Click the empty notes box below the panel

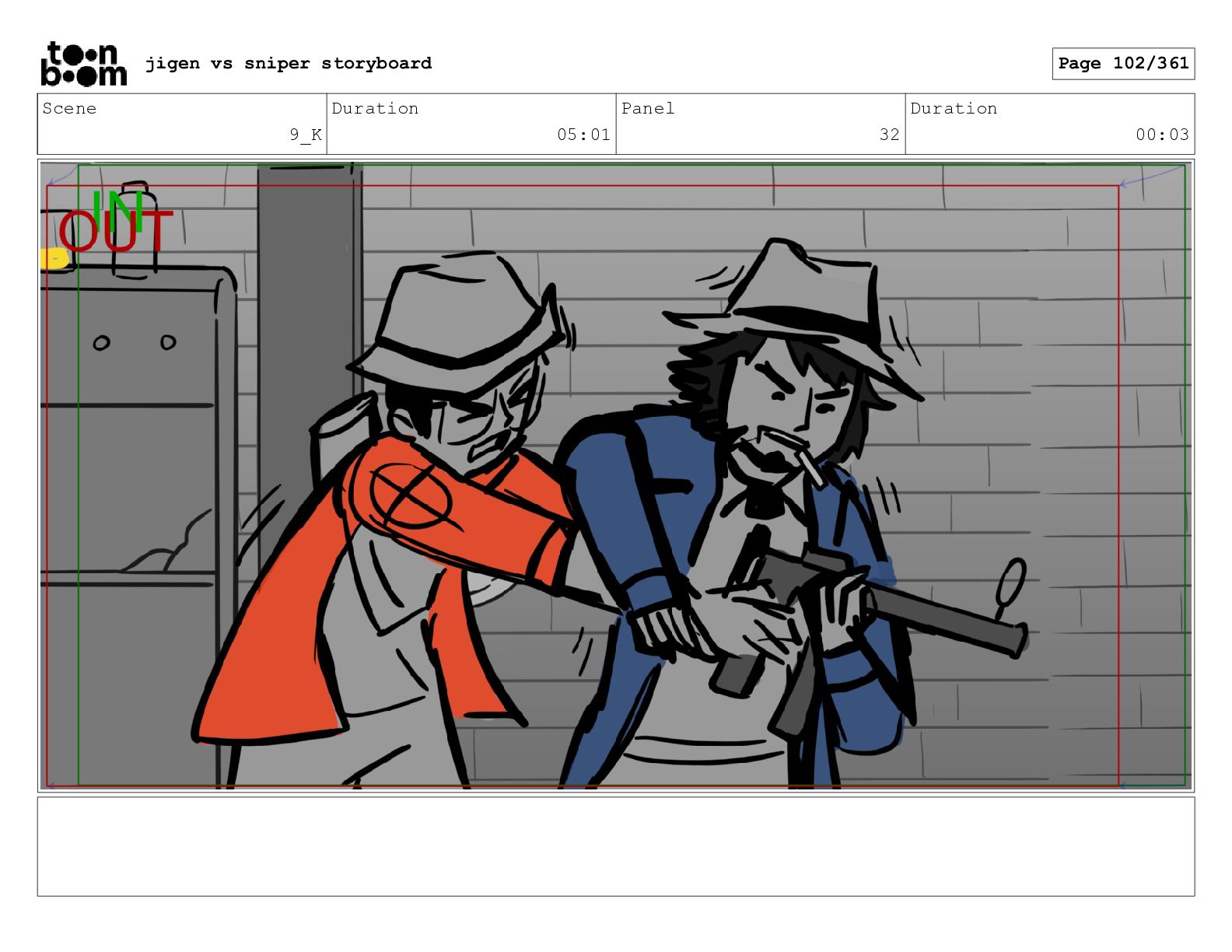pyautogui.click(x=616, y=846)
